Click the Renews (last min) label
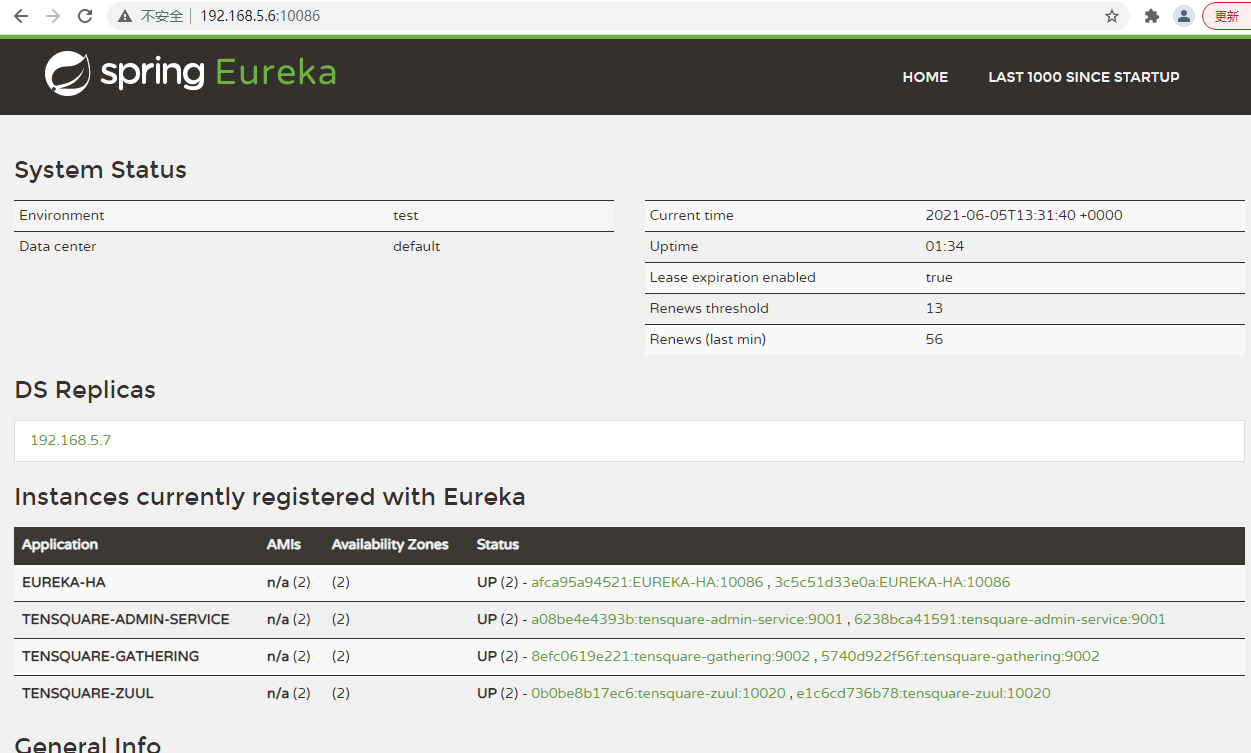1251x753 pixels. click(x=708, y=339)
